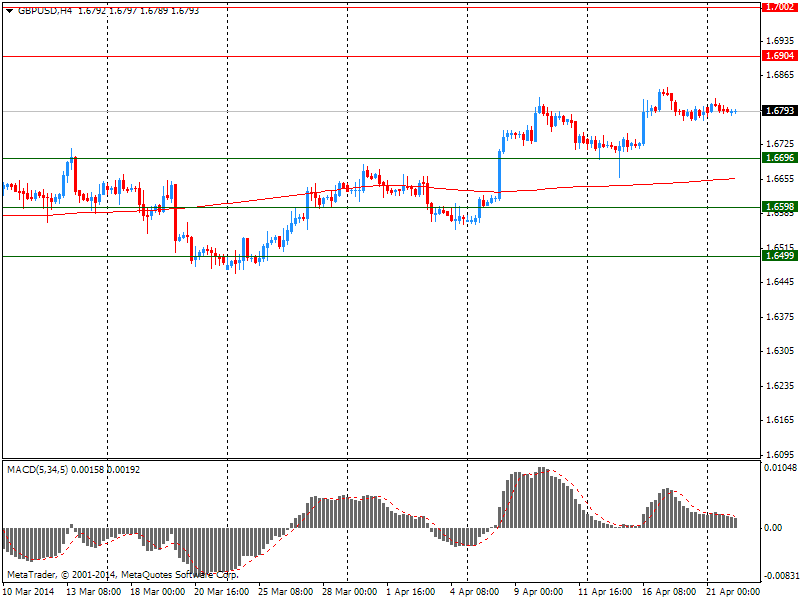Click the 16 Apr 08:00 time label
Viewport: 800px width, 600px height.
669,592
